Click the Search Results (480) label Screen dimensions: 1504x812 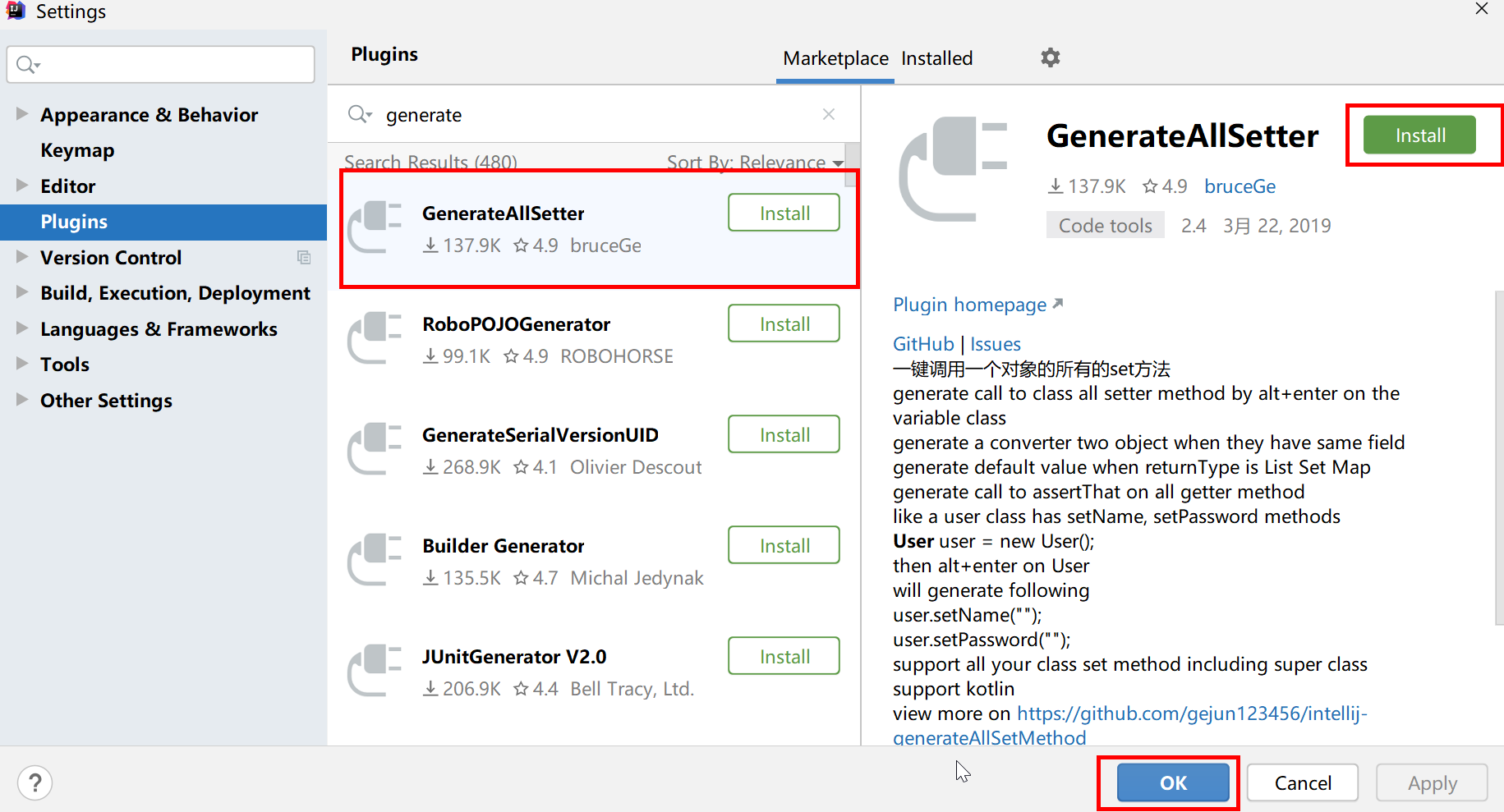point(430,162)
